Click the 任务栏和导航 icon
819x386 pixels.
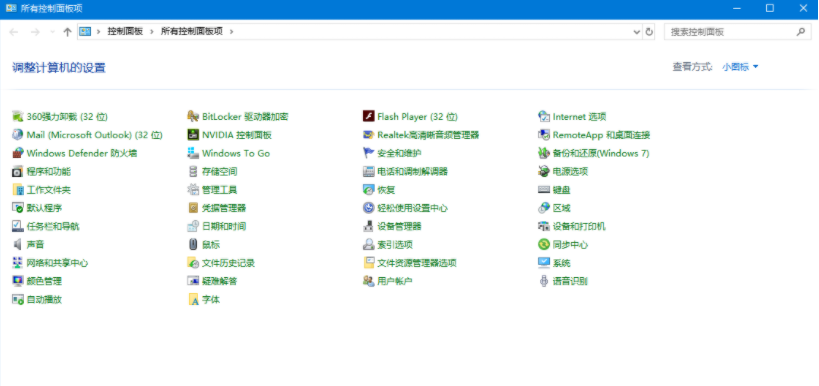pos(18,226)
